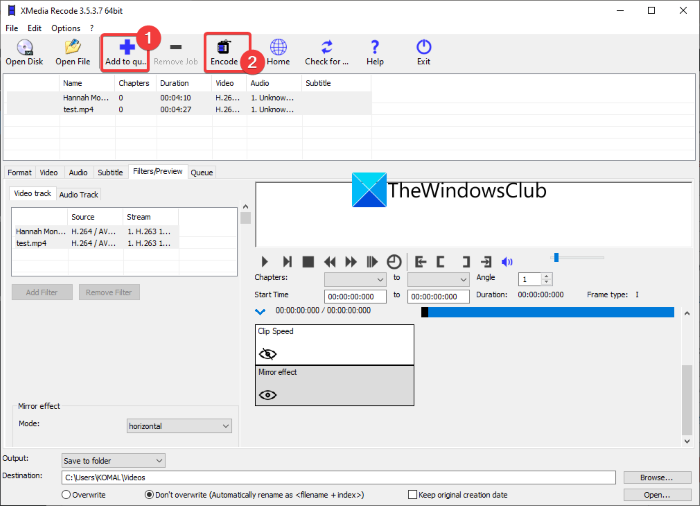The height and width of the screenshot is (506, 700).
Task: Open Disk from the toolbar
Action: pos(25,52)
